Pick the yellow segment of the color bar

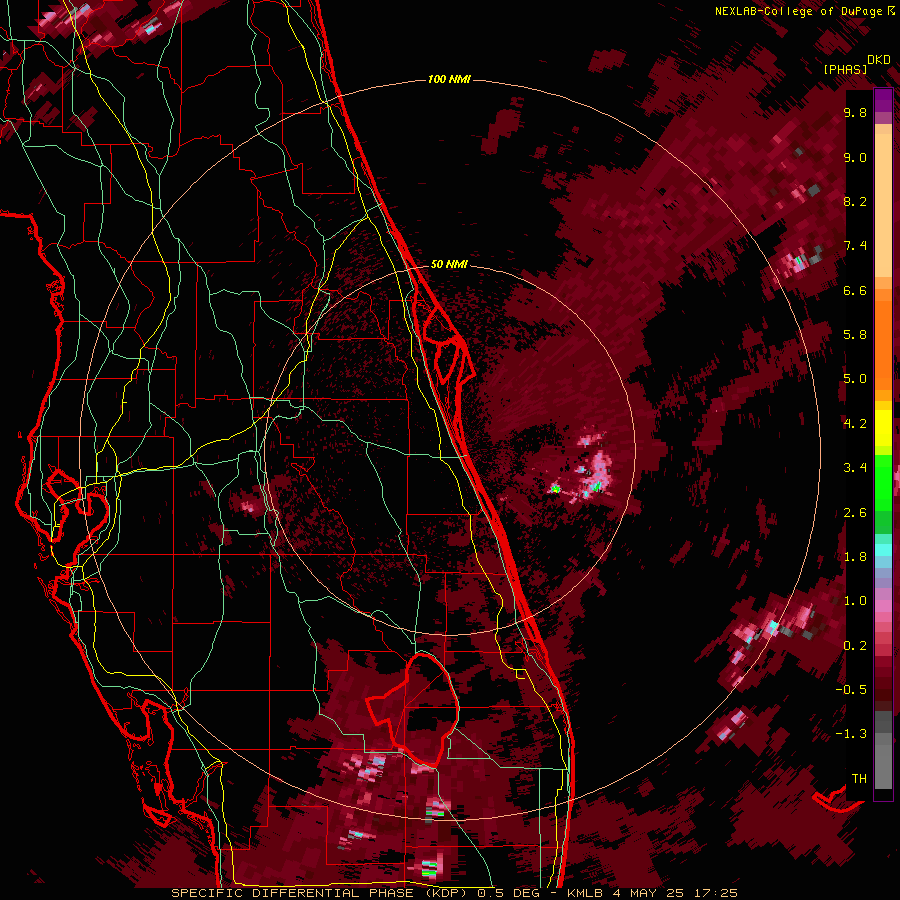click(x=883, y=428)
